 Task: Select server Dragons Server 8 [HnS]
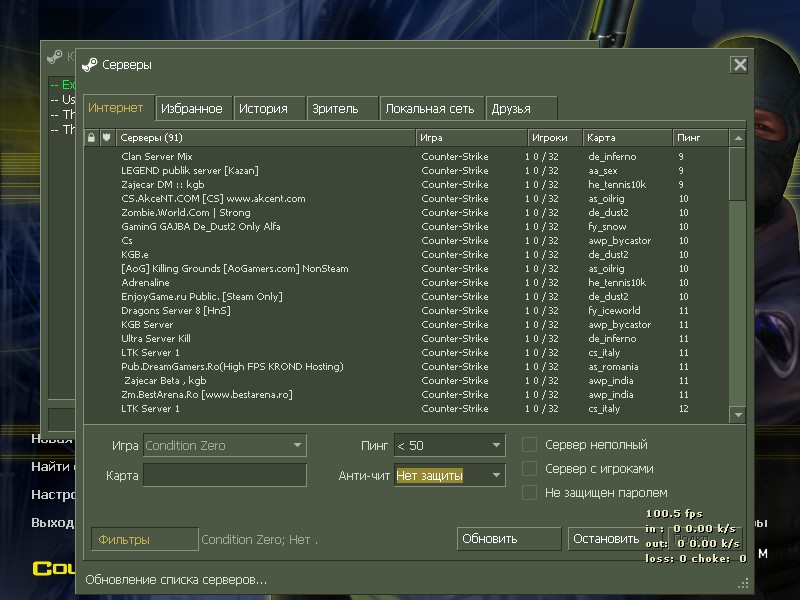pyautogui.click(x=406, y=311)
